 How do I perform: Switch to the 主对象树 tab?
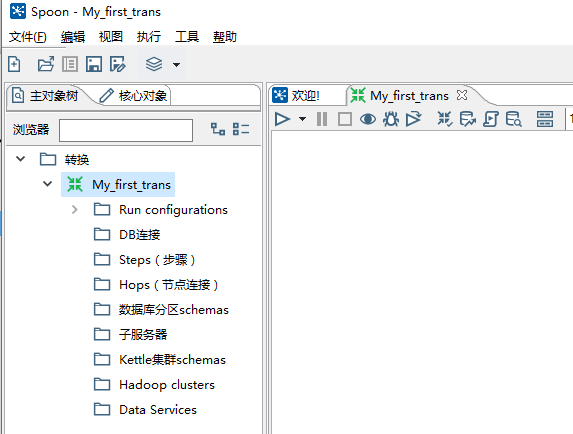coord(46,96)
